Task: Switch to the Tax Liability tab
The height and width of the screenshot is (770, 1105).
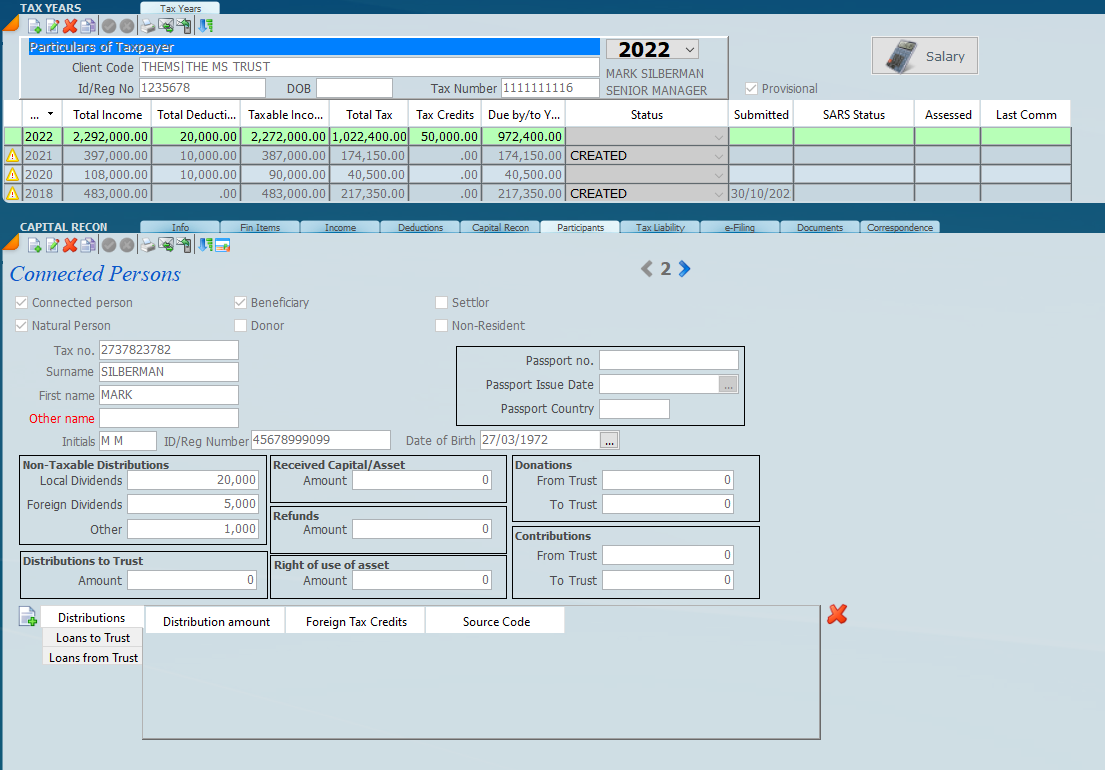Action: pos(660,227)
